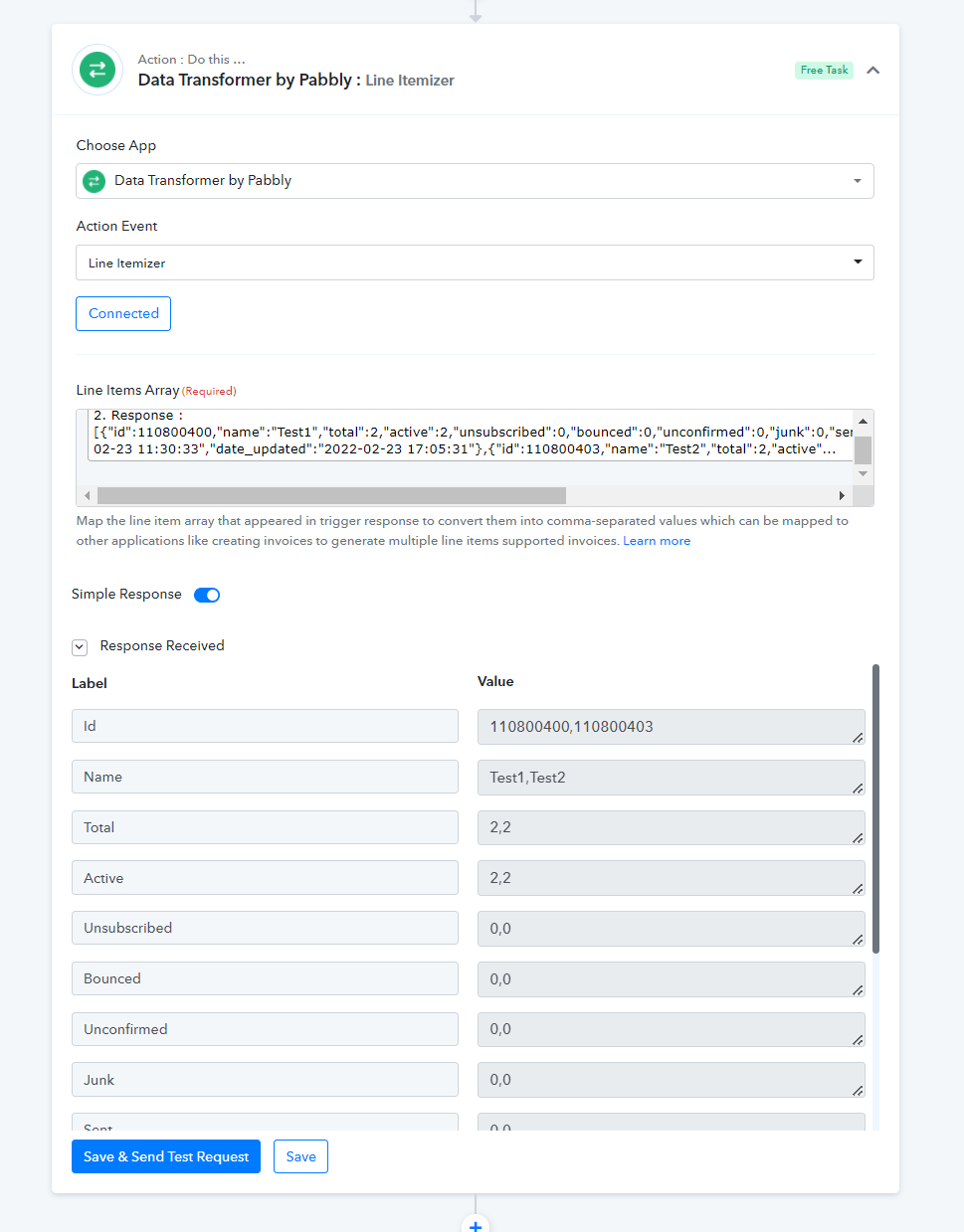
Task: Toggle the Simple Response switch
Action: tap(207, 595)
